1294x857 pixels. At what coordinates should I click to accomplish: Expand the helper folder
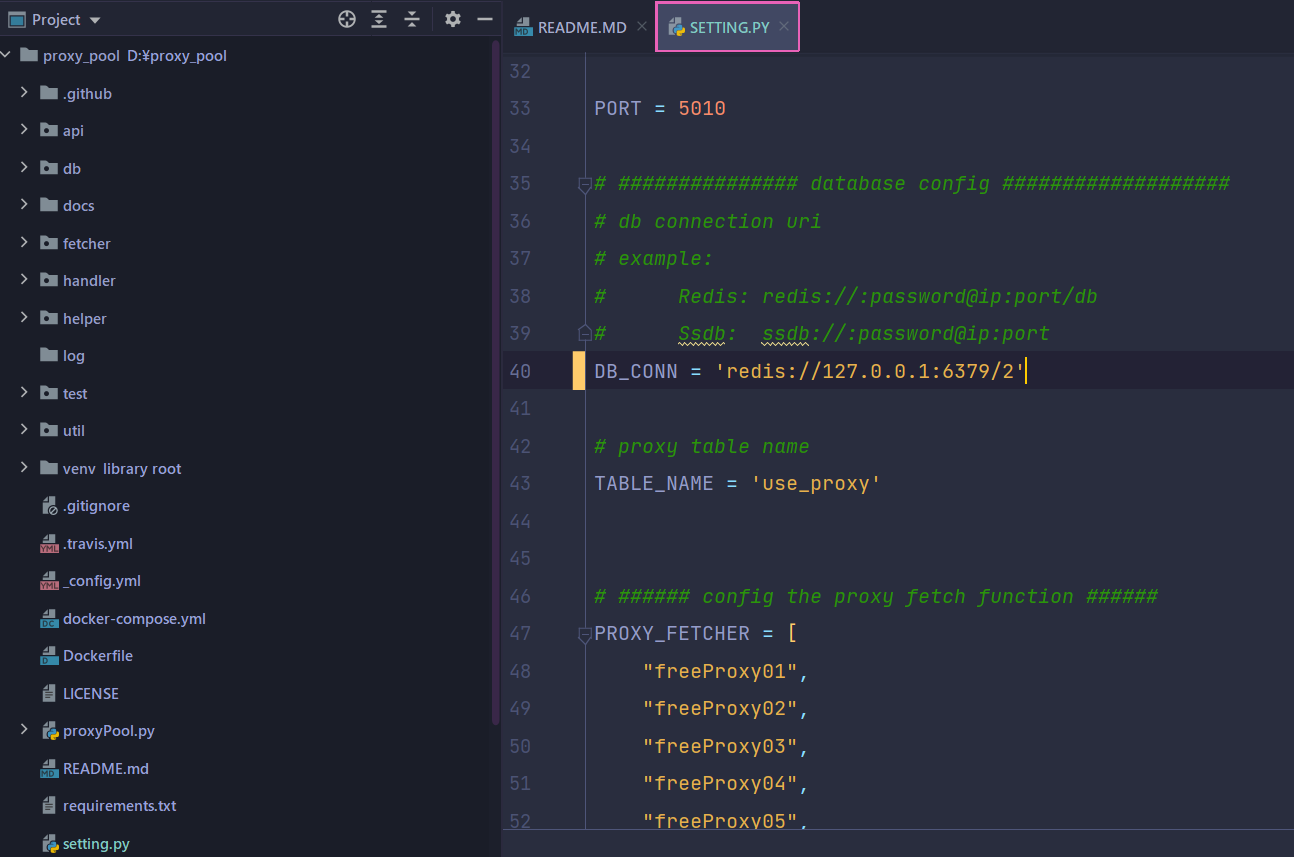coord(24,318)
